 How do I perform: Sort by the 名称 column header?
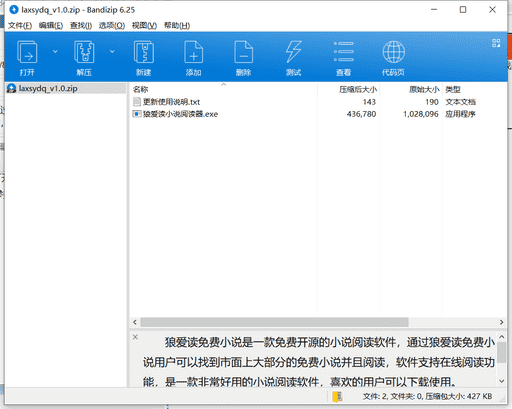[140, 89]
